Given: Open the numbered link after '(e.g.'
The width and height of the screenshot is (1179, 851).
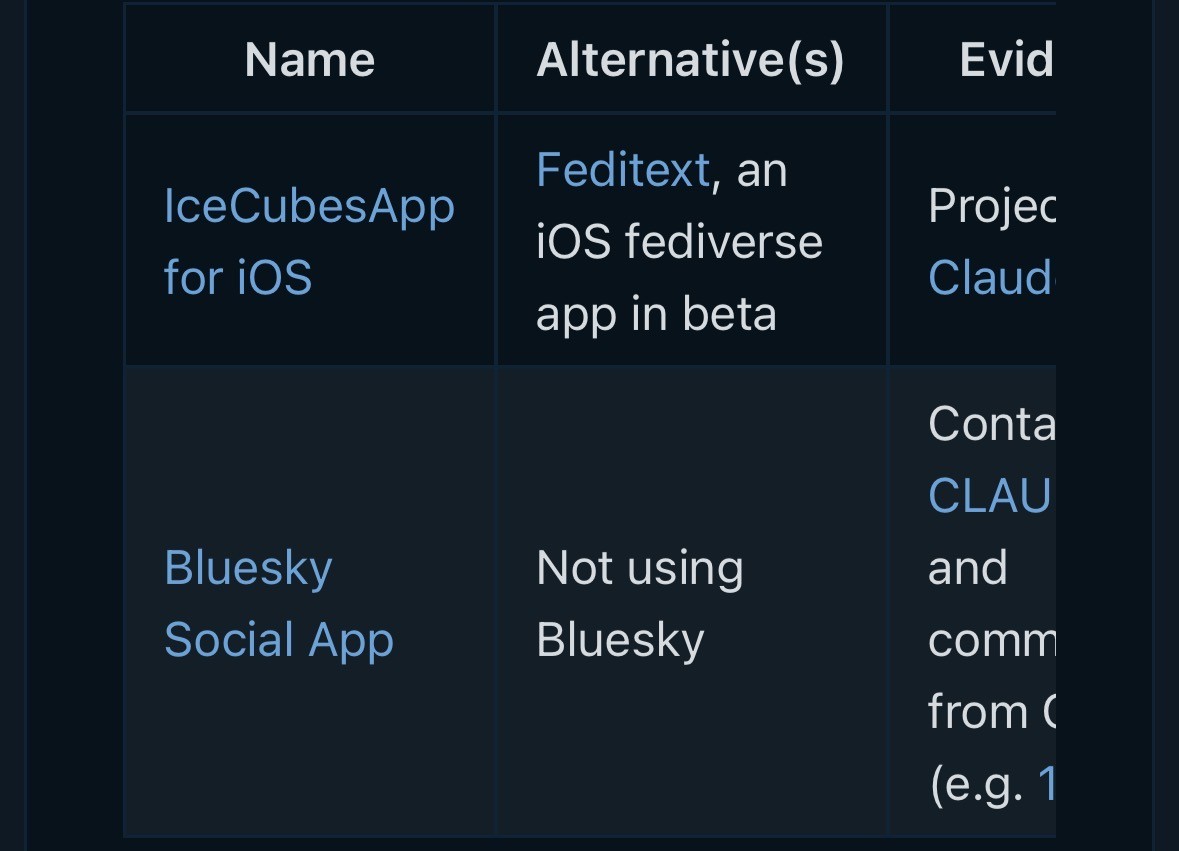Looking at the screenshot, I should [x=1047, y=785].
